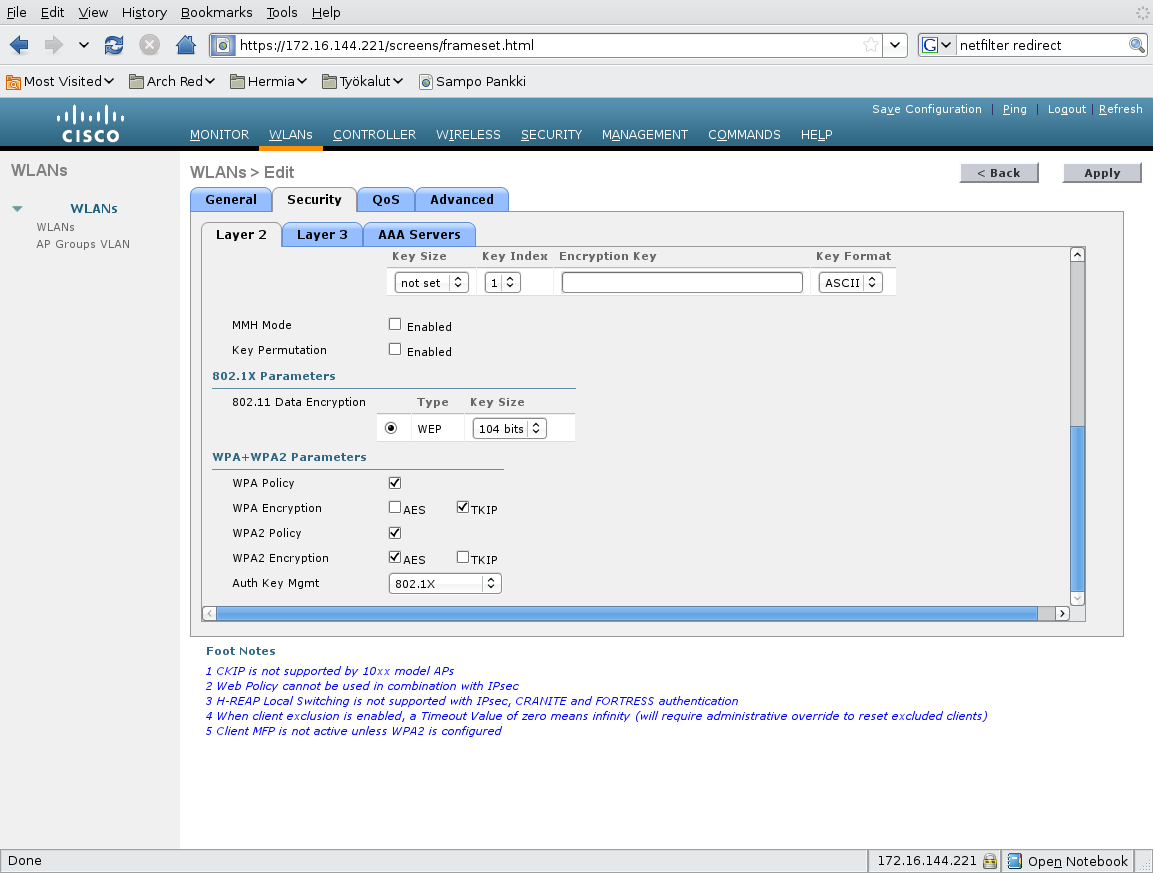Click the Apply button
Viewport: 1153px width, 873px height.
(1102, 173)
